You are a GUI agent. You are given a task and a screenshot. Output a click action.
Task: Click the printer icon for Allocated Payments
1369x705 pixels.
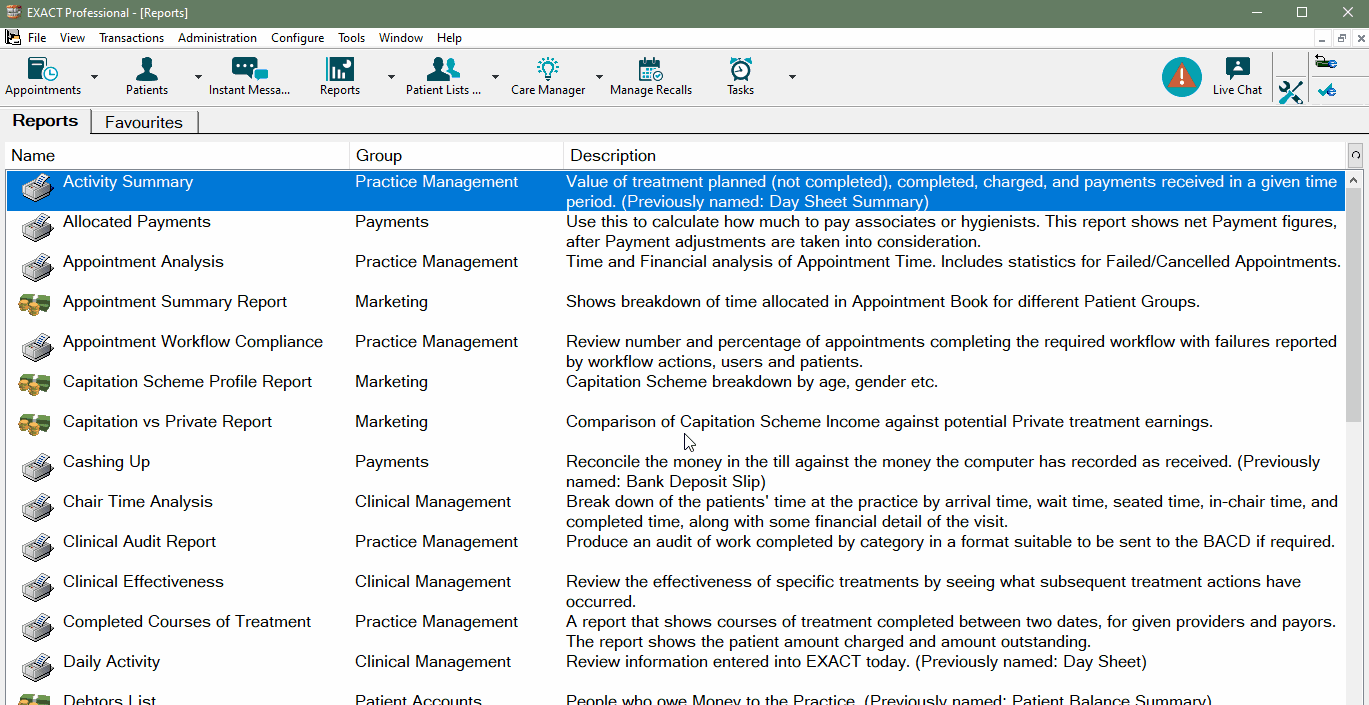(36, 227)
